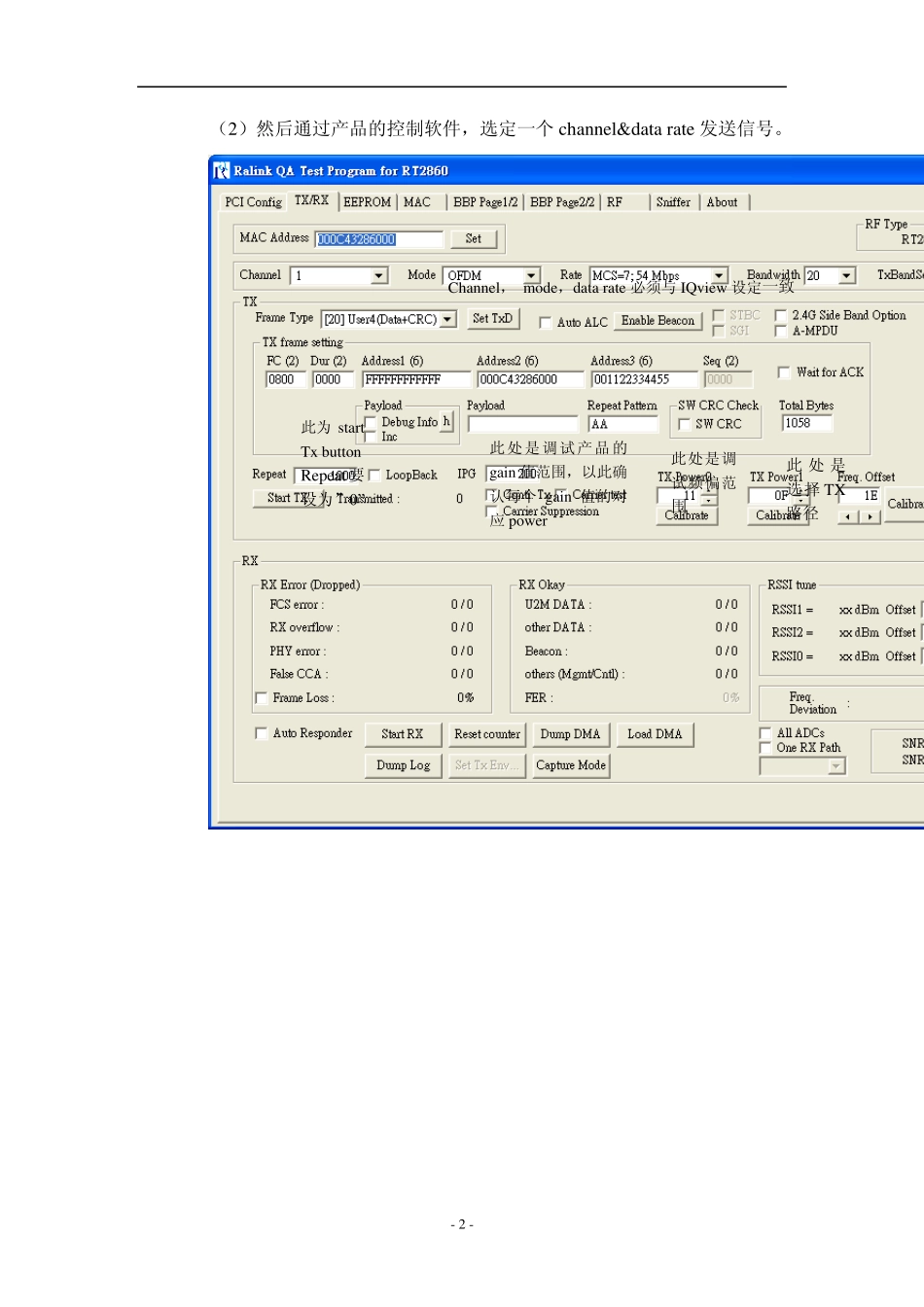
Task: Click the Ralink app icon in title bar
Action: [x=222, y=171]
